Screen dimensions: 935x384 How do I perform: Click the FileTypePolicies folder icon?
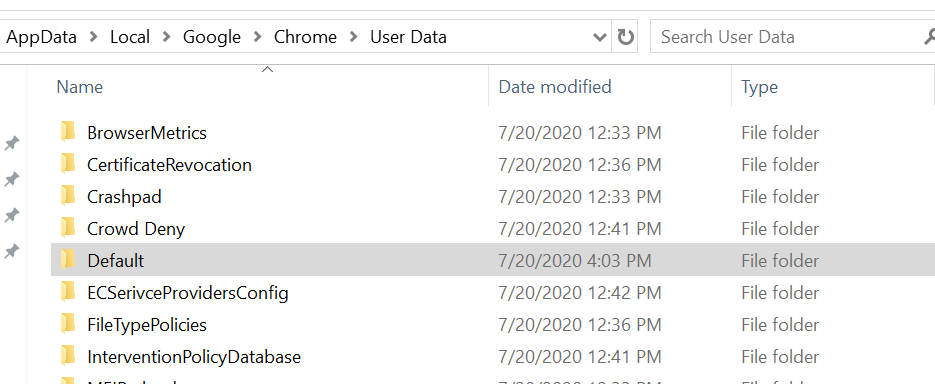69,324
